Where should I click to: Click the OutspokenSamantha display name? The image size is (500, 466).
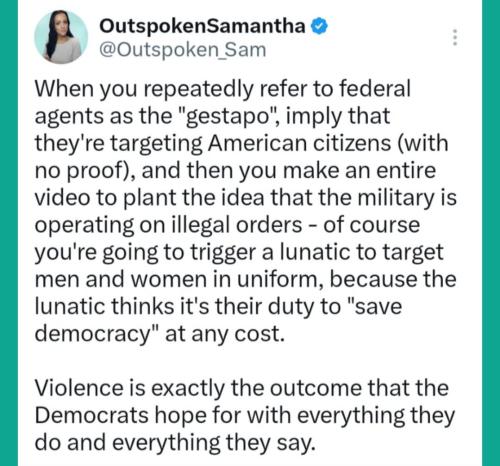click(x=202, y=26)
